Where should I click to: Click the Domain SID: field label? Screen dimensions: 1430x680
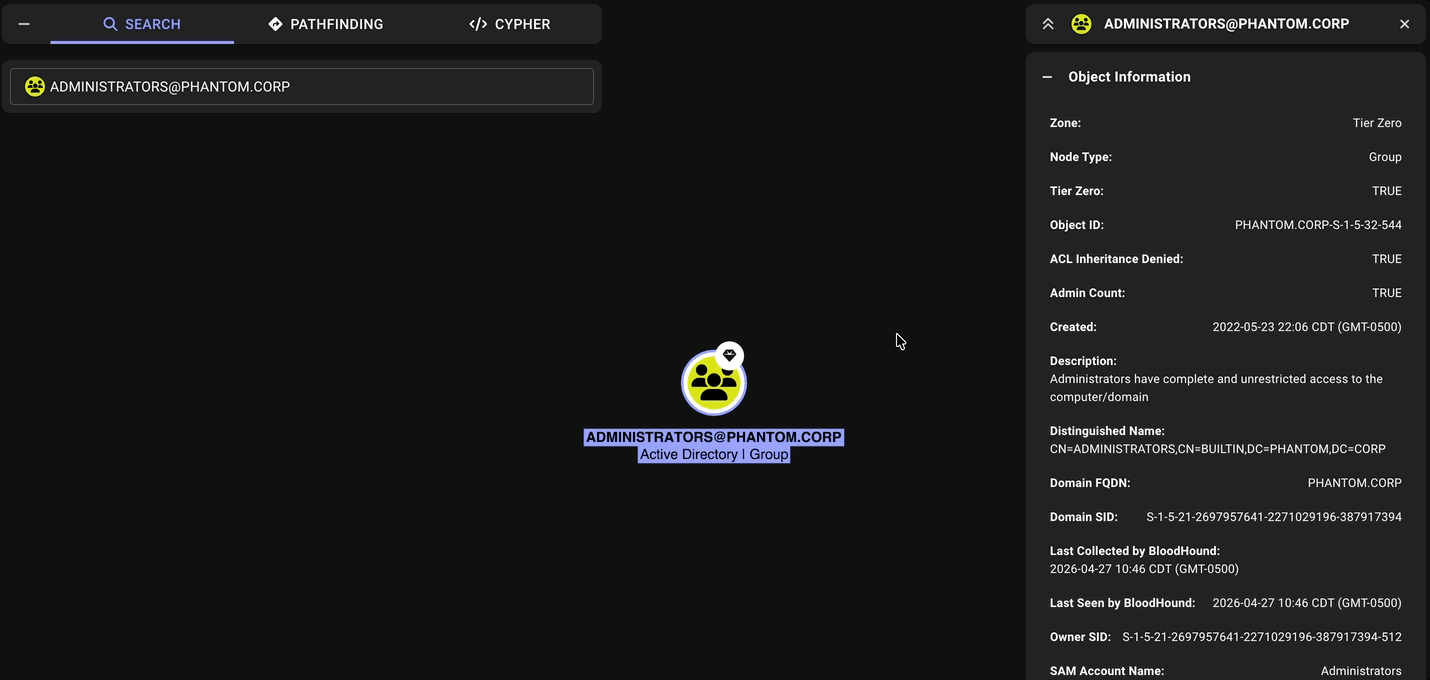coord(1084,517)
